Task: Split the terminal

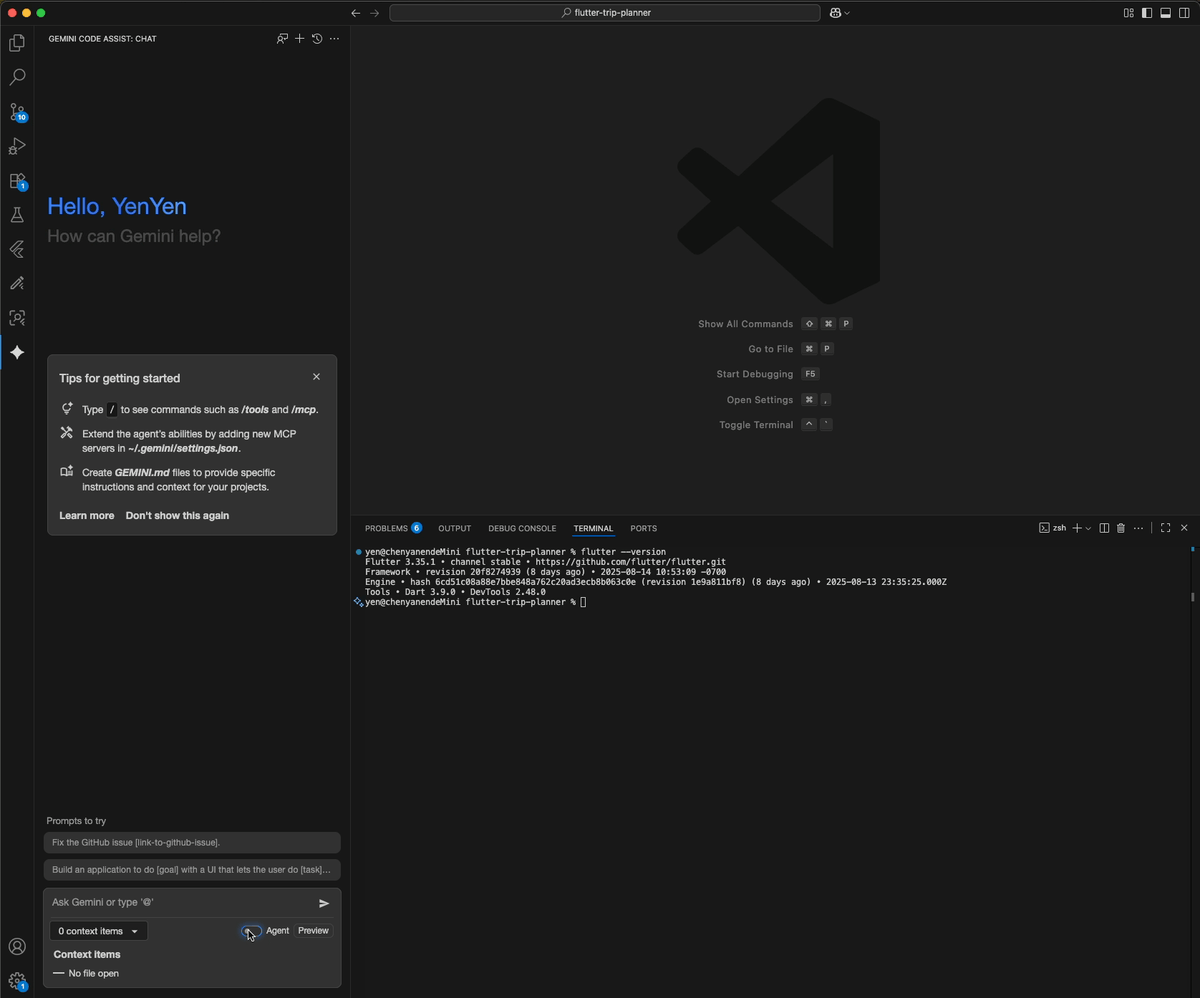Action: coord(1104,528)
